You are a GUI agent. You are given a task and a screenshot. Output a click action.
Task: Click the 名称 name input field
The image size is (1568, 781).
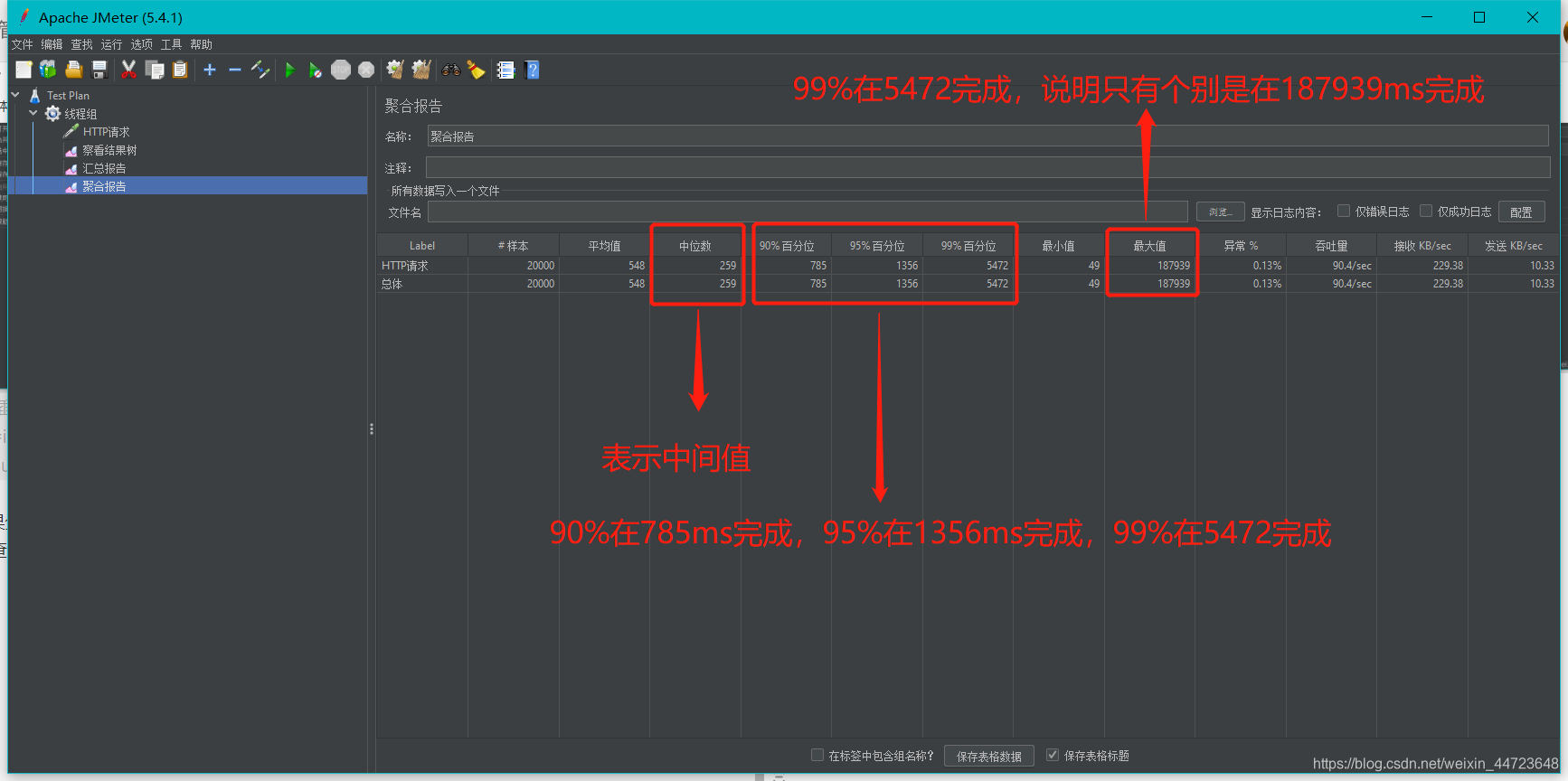pyautogui.click(x=987, y=136)
